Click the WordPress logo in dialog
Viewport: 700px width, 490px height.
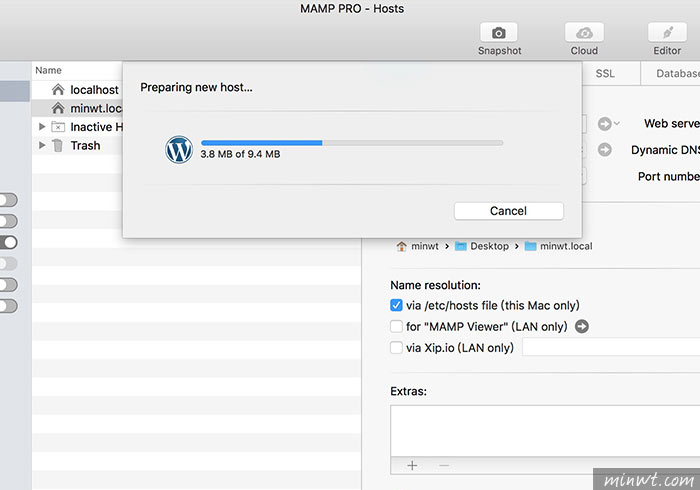pyautogui.click(x=179, y=149)
